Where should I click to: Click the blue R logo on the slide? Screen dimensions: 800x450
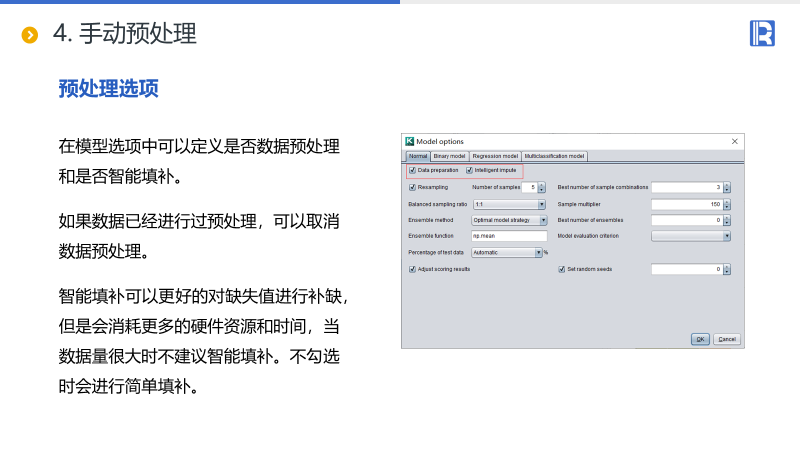pos(762,33)
